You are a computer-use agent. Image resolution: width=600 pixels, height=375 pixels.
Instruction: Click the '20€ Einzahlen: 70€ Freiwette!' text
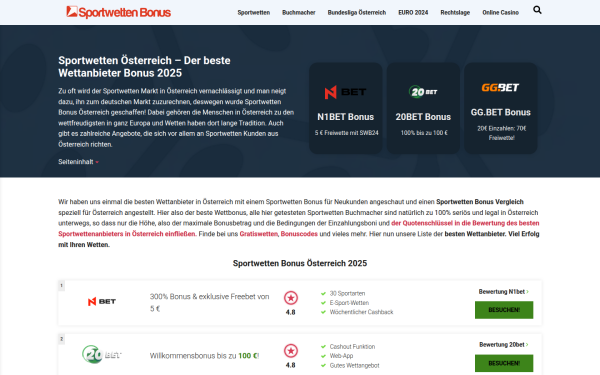click(x=502, y=133)
